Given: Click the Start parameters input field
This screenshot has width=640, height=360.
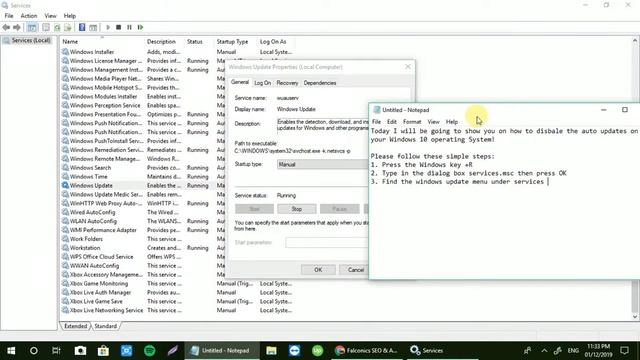Looking at the screenshot, I should 327,242.
